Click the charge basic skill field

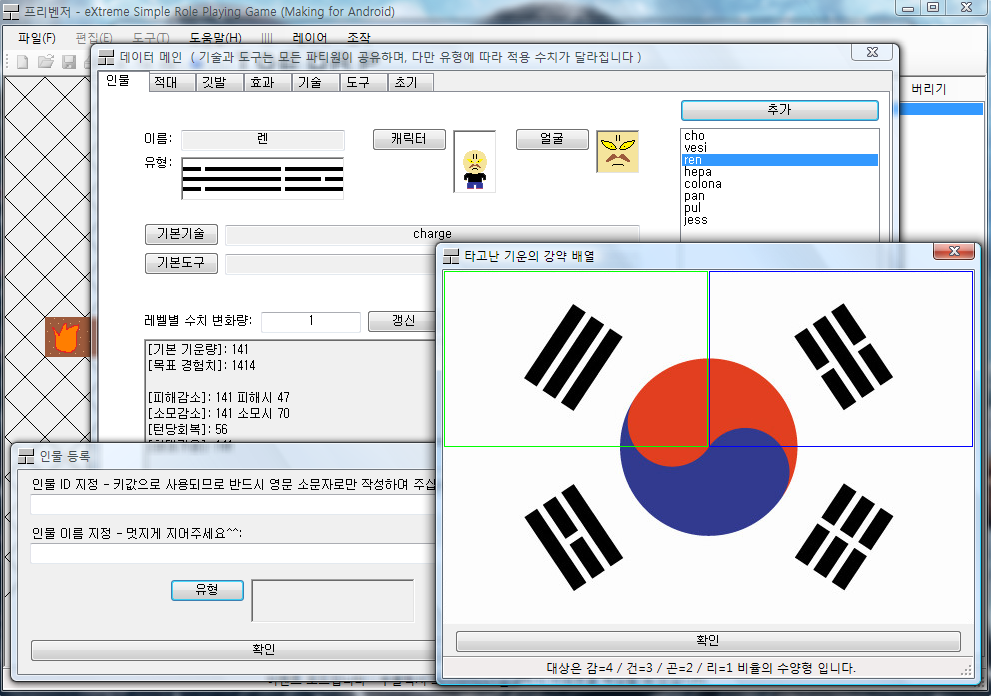click(x=432, y=234)
